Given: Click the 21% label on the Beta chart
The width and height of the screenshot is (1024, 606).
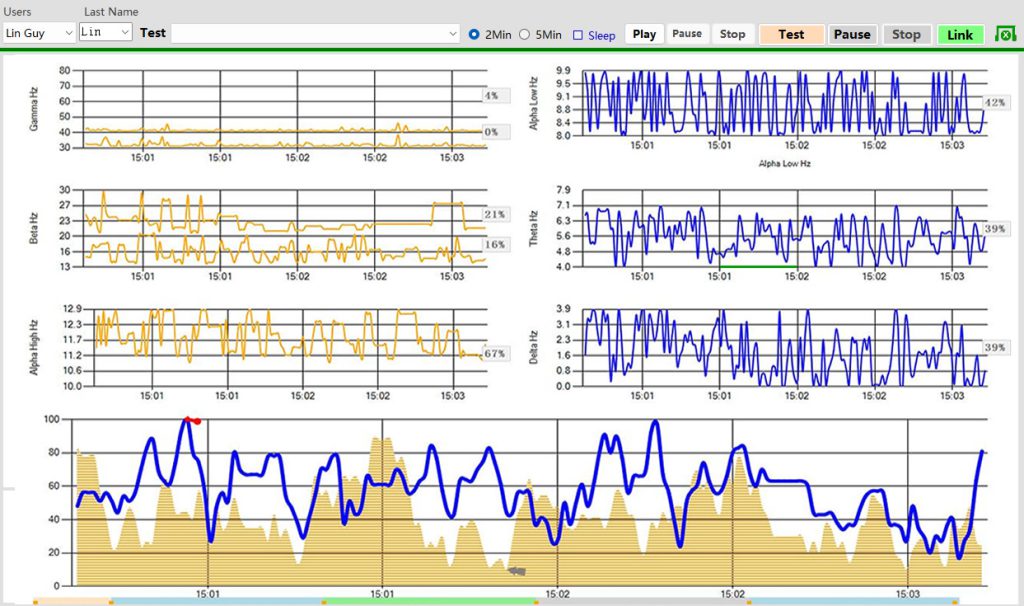Looking at the screenshot, I should pos(494,215).
